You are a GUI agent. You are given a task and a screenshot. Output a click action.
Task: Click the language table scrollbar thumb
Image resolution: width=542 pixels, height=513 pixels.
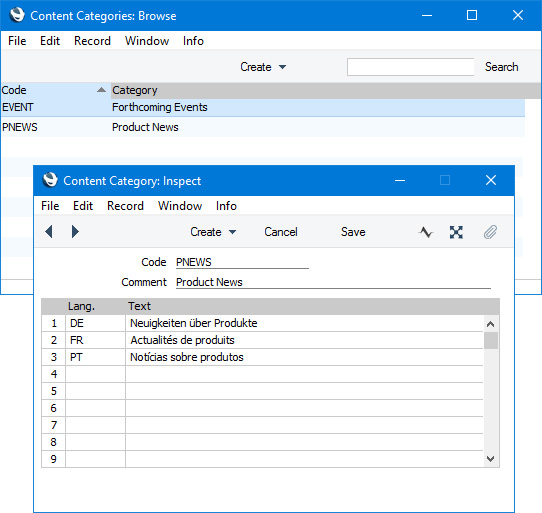click(x=491, y=341)
